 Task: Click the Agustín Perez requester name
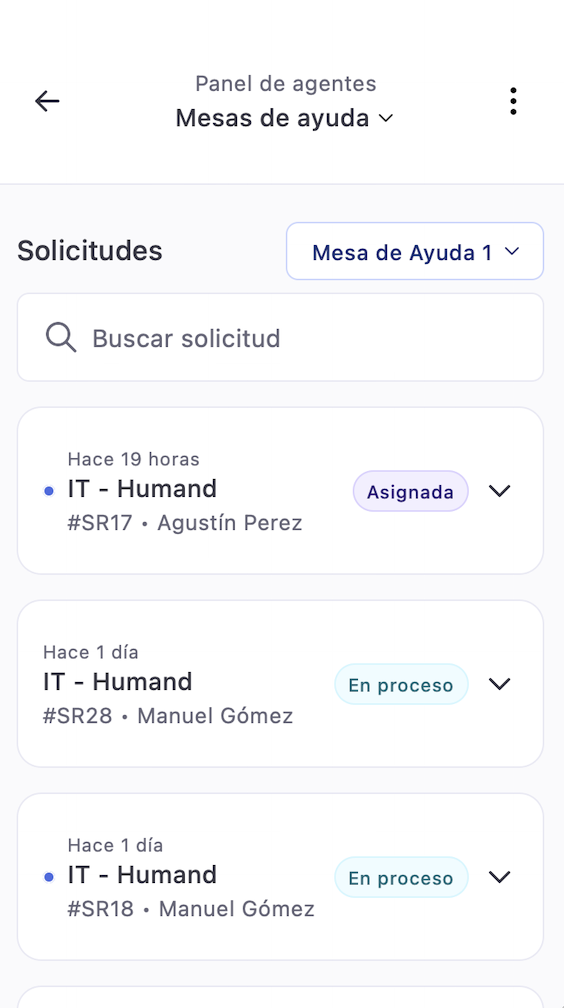pyautogui.click(x=230, y=523)
